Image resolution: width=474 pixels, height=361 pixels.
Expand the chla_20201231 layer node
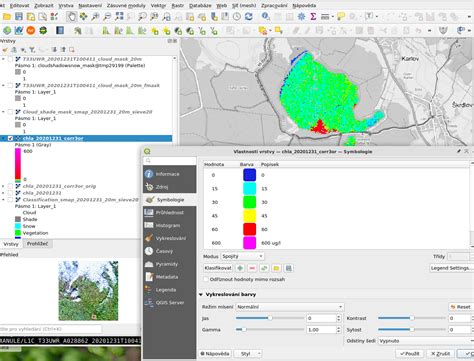tap(3, 193)
